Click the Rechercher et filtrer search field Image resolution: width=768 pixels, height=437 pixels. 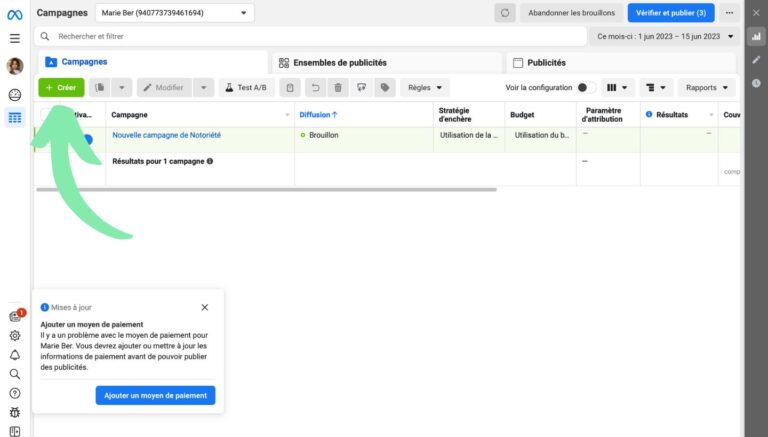coord(310,36)
